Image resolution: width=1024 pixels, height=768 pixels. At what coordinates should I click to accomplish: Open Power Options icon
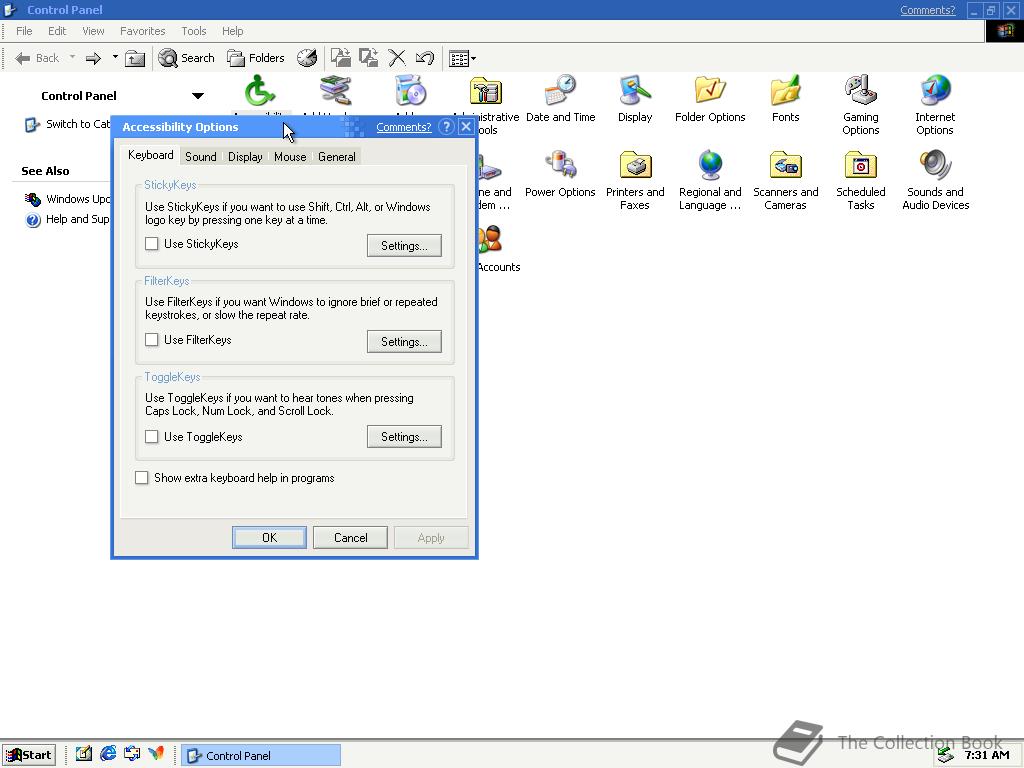pos(560,174)
